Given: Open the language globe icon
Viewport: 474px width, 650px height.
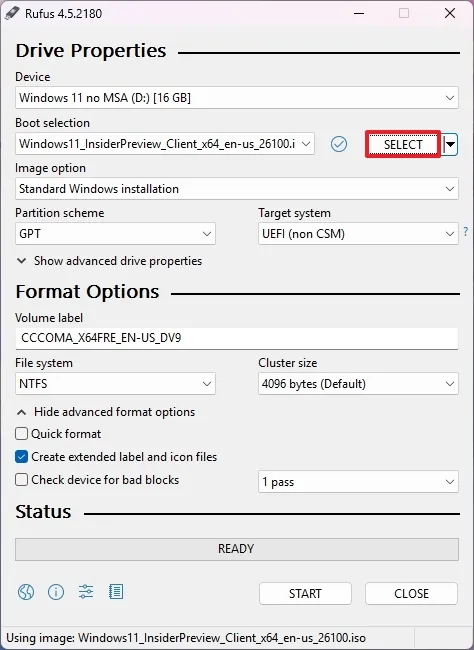Looking at the screenshot, I should 26,592.
